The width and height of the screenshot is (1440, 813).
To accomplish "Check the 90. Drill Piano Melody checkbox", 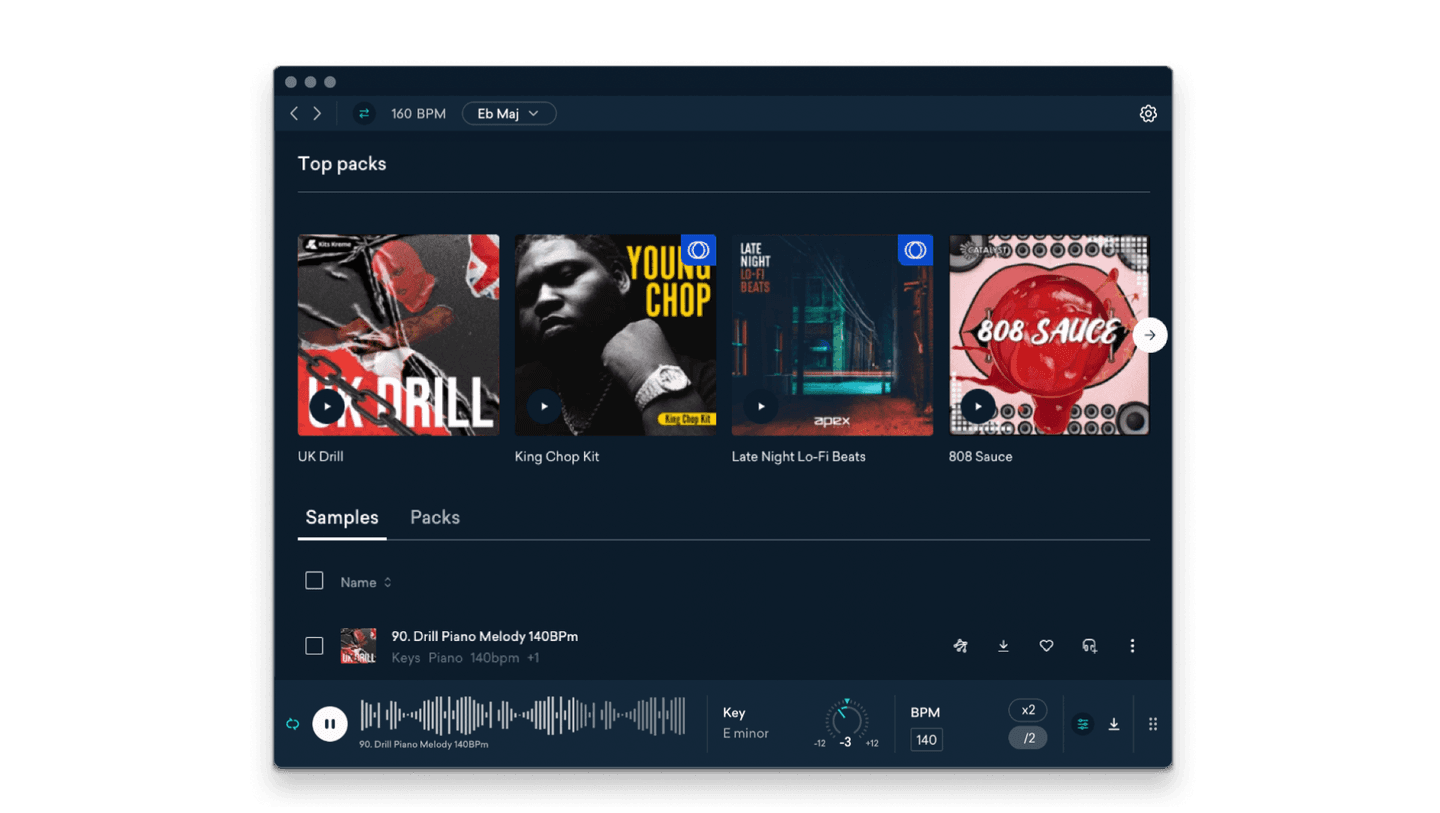I will (x=314, y=646).
